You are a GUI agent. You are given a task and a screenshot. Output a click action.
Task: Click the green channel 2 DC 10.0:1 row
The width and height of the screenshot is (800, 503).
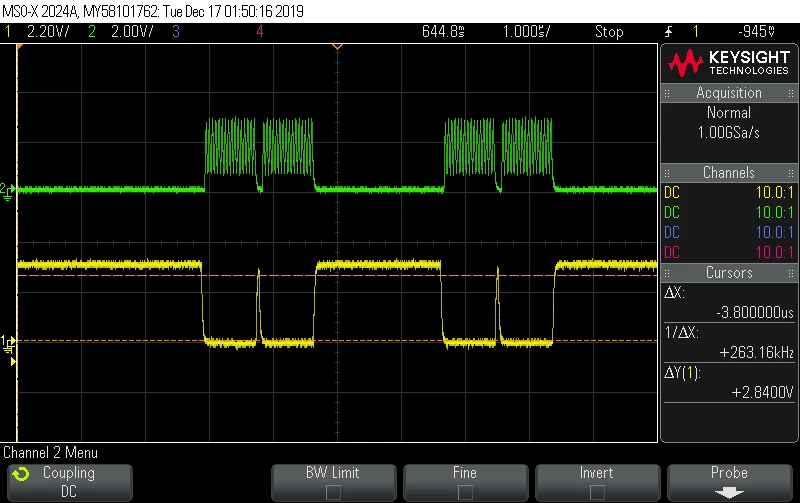(x=729, y=212)
